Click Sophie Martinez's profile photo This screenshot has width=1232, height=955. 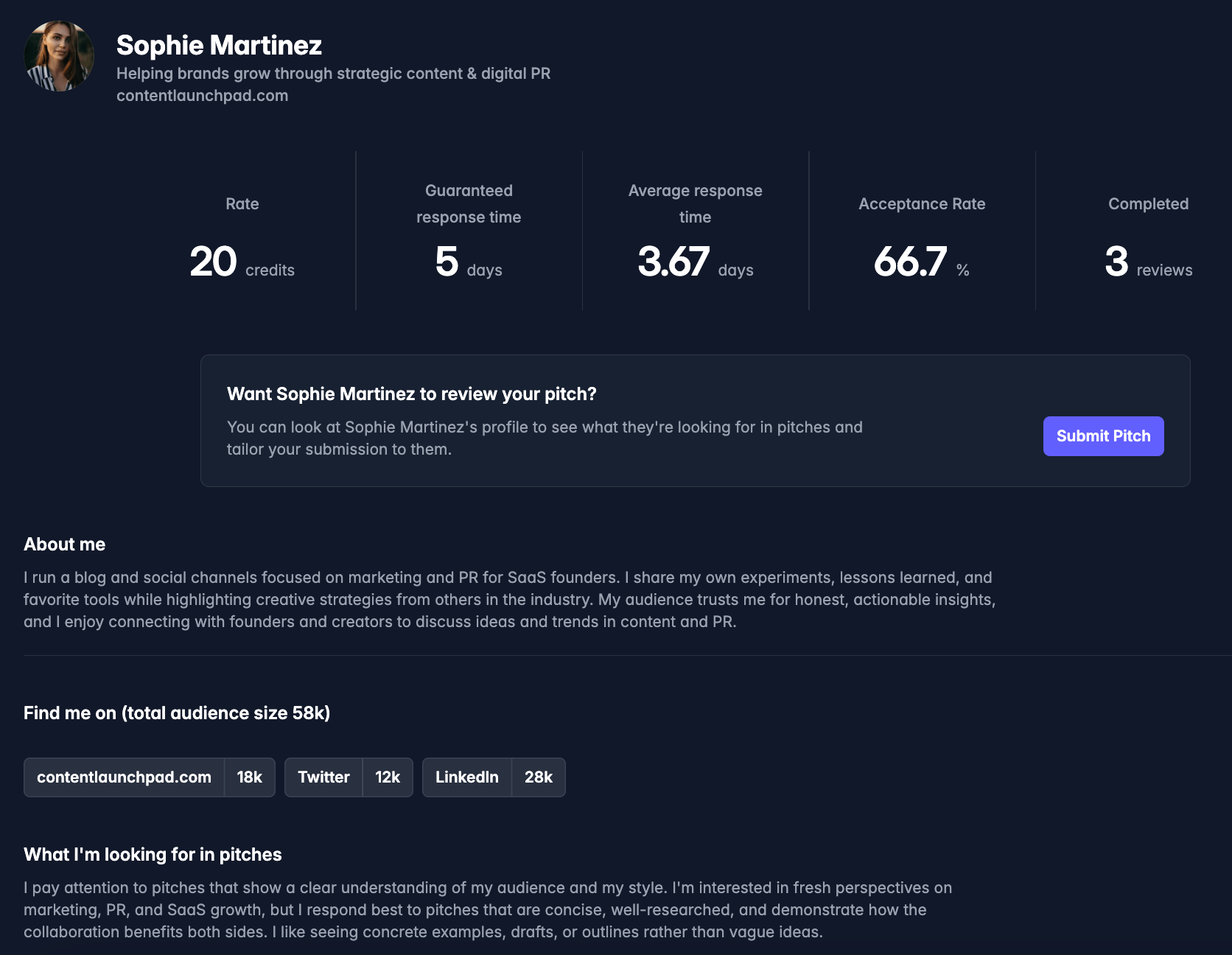click(x=59, y=56)
